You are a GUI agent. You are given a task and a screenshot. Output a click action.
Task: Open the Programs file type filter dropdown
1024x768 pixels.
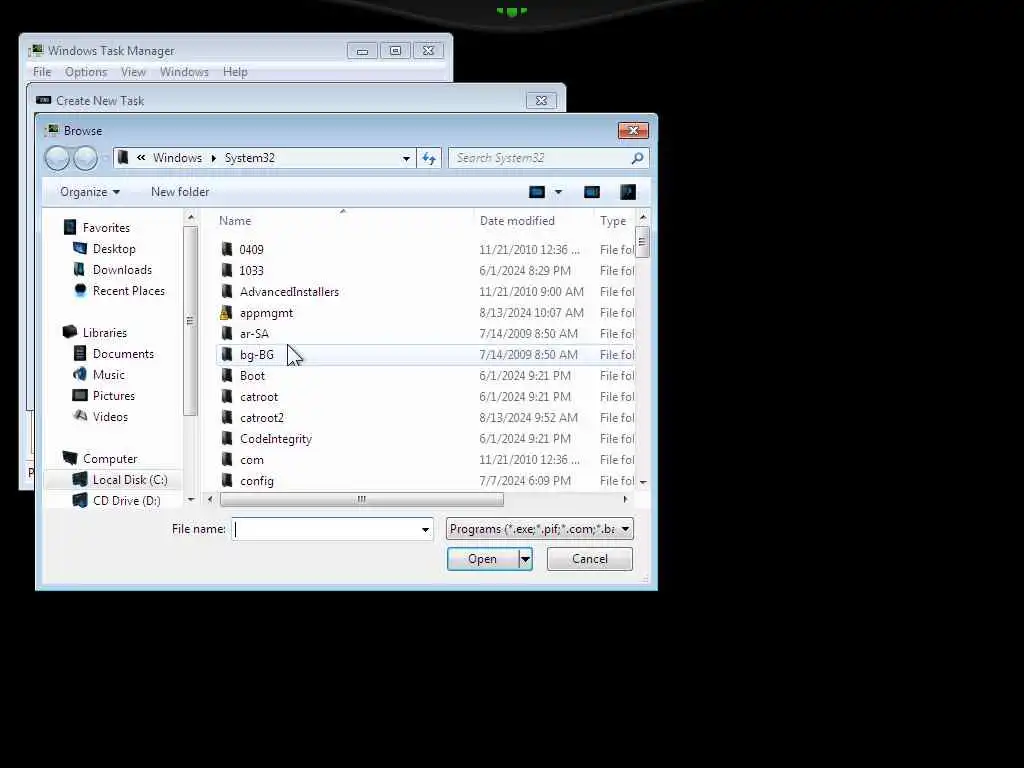[539, 529]
